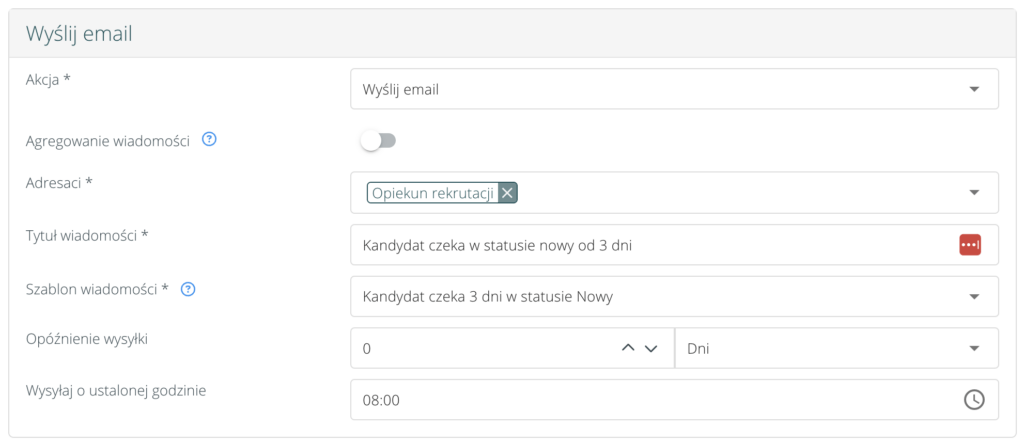Viewport: 1024px width, 443px height.
Task: Expand the Akcja dropdown arrow
Action: pyautogui.click(x=974, y=89)
